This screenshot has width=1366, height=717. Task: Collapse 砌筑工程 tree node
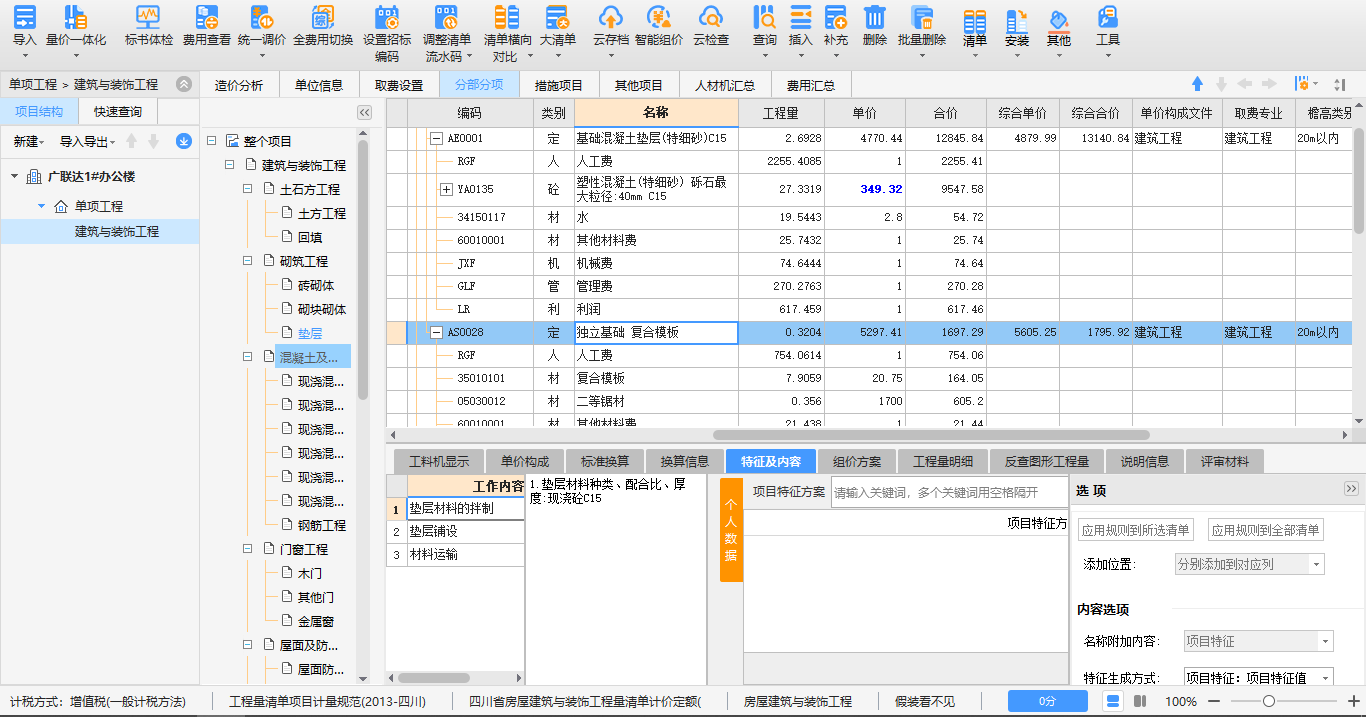[x=248, y=261]
